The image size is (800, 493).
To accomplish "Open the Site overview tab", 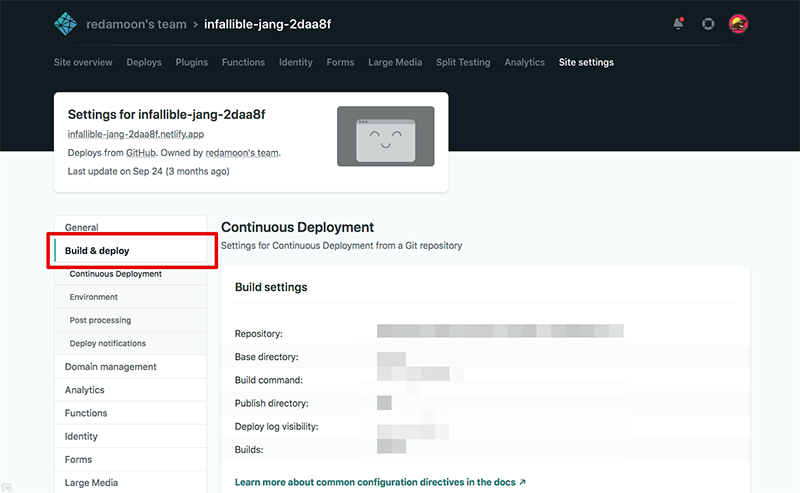I will 83,62.
